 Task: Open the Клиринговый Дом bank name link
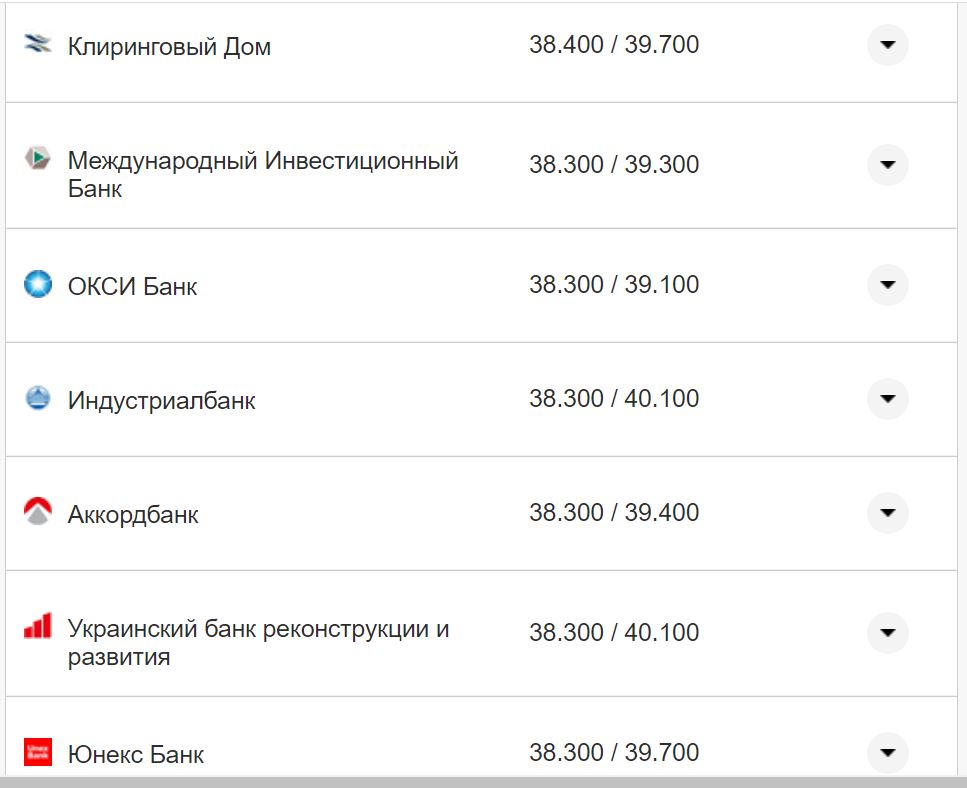pyautogui.click(x=167, y=45)
